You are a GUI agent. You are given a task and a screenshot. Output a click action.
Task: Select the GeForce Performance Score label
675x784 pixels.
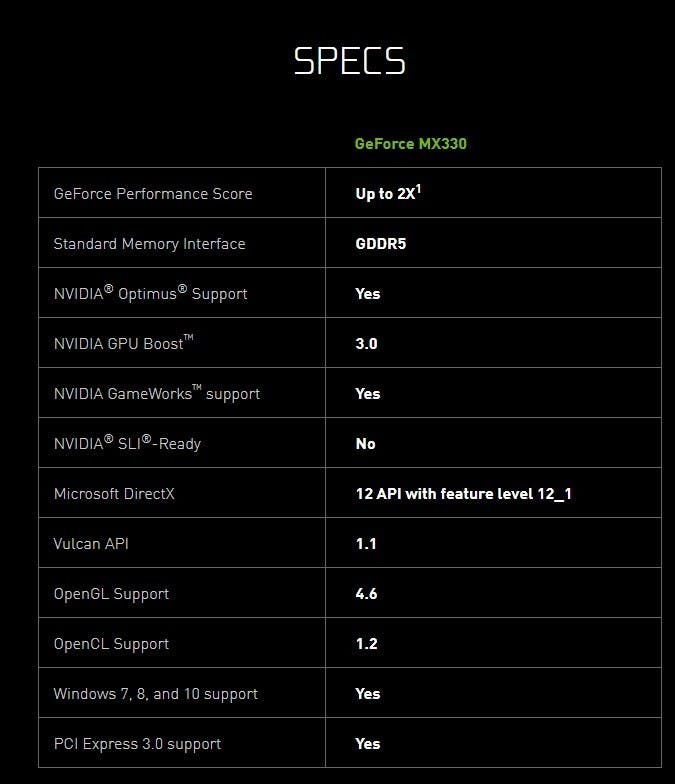[x=152, y=193]
